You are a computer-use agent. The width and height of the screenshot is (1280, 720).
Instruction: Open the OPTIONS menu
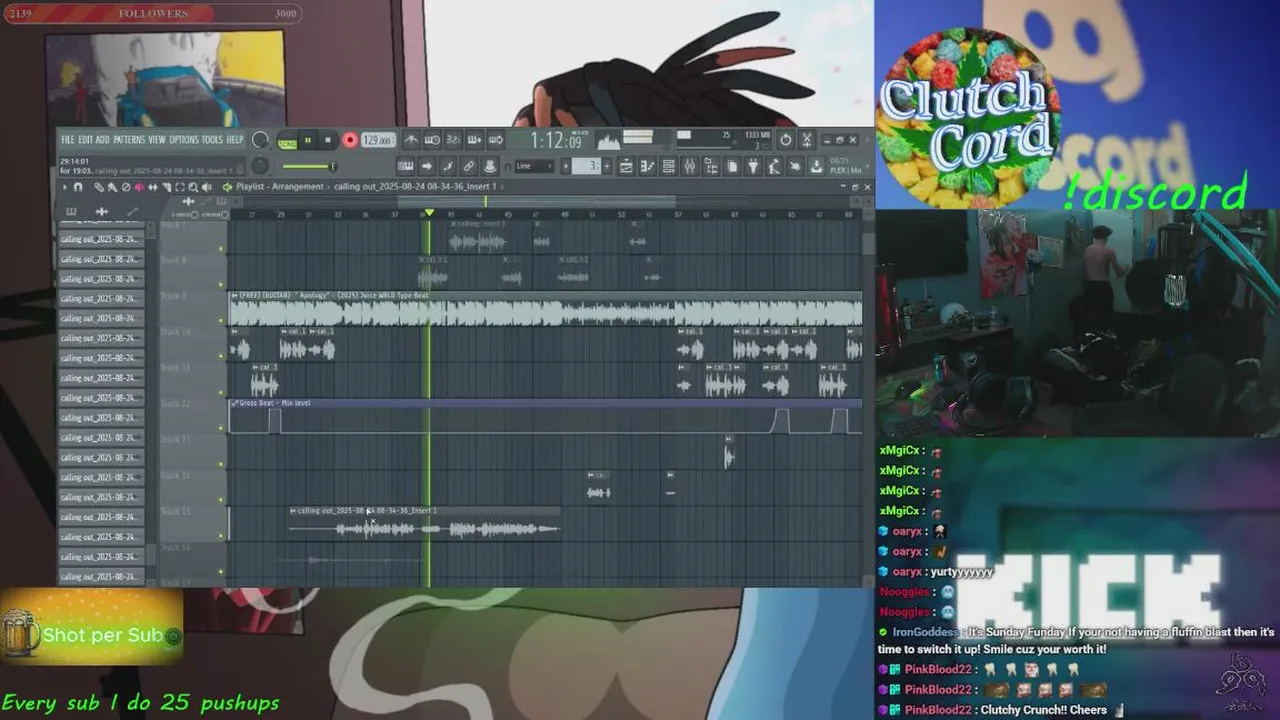click(184, 140)
